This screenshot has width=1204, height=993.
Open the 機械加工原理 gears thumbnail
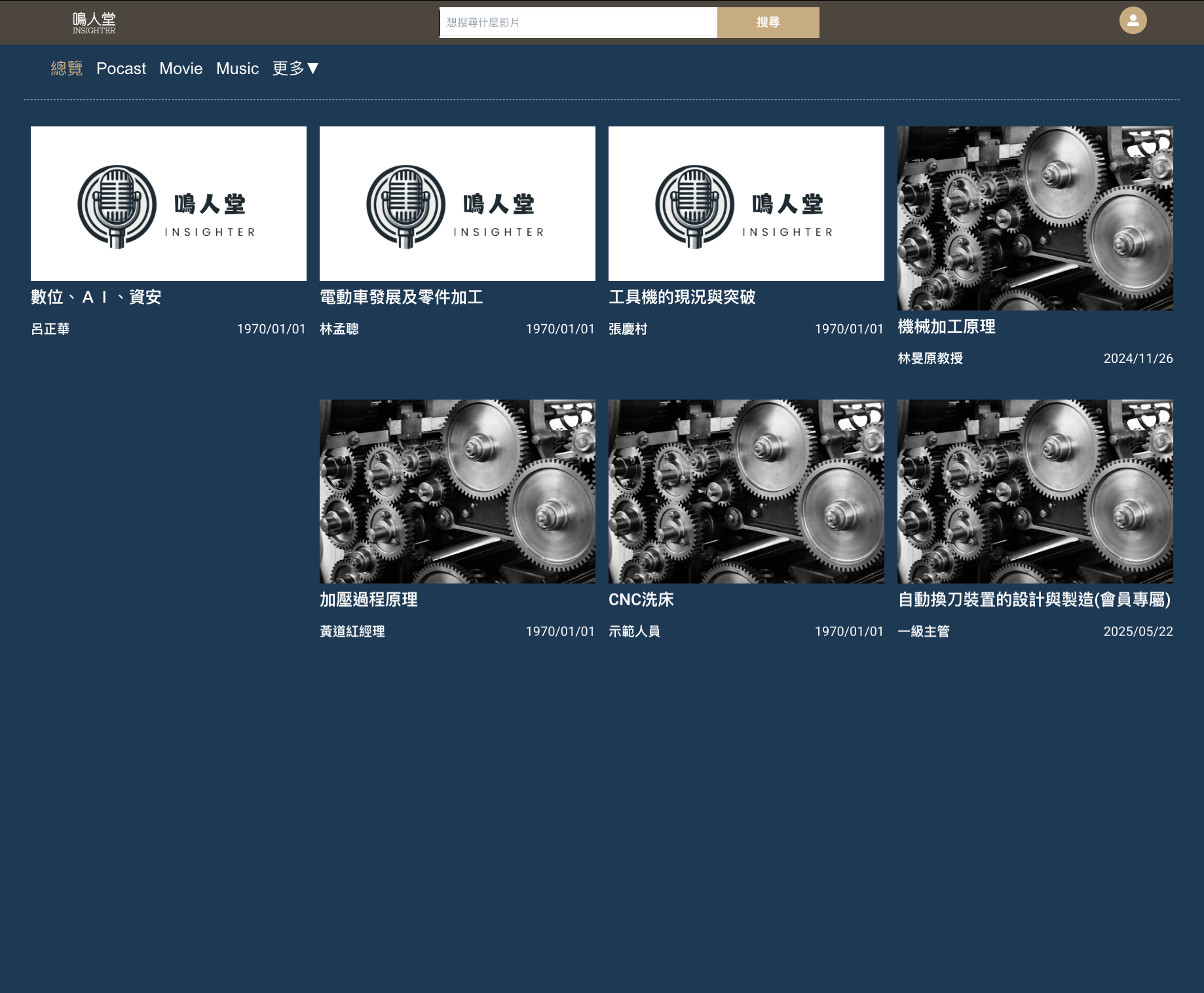coord(1035,218)
